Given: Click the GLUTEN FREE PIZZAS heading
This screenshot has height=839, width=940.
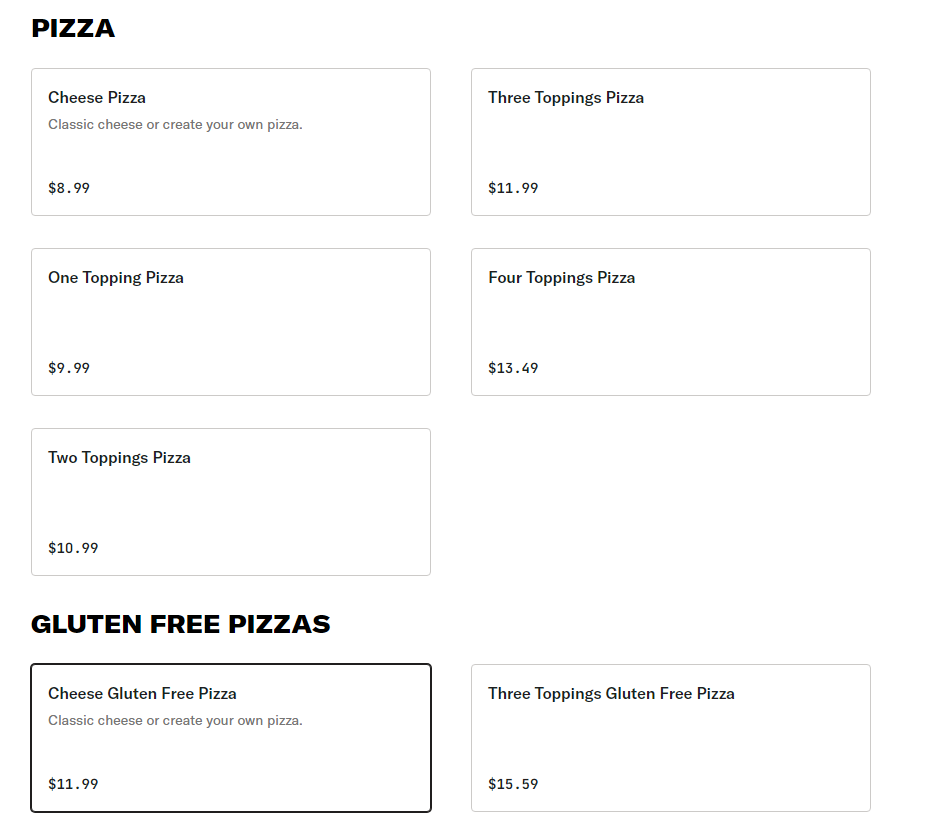Looking at the screenshot, I should [180, 624].
